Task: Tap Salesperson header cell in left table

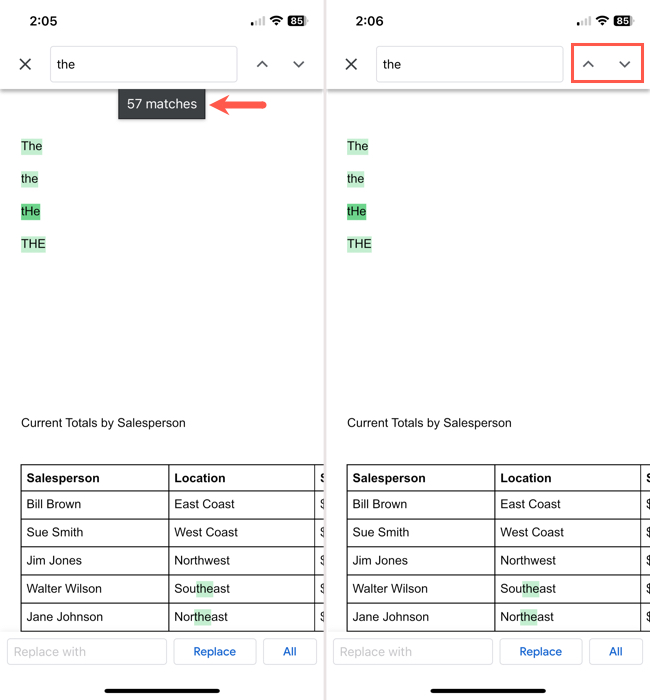Action: tap(95, 478)
